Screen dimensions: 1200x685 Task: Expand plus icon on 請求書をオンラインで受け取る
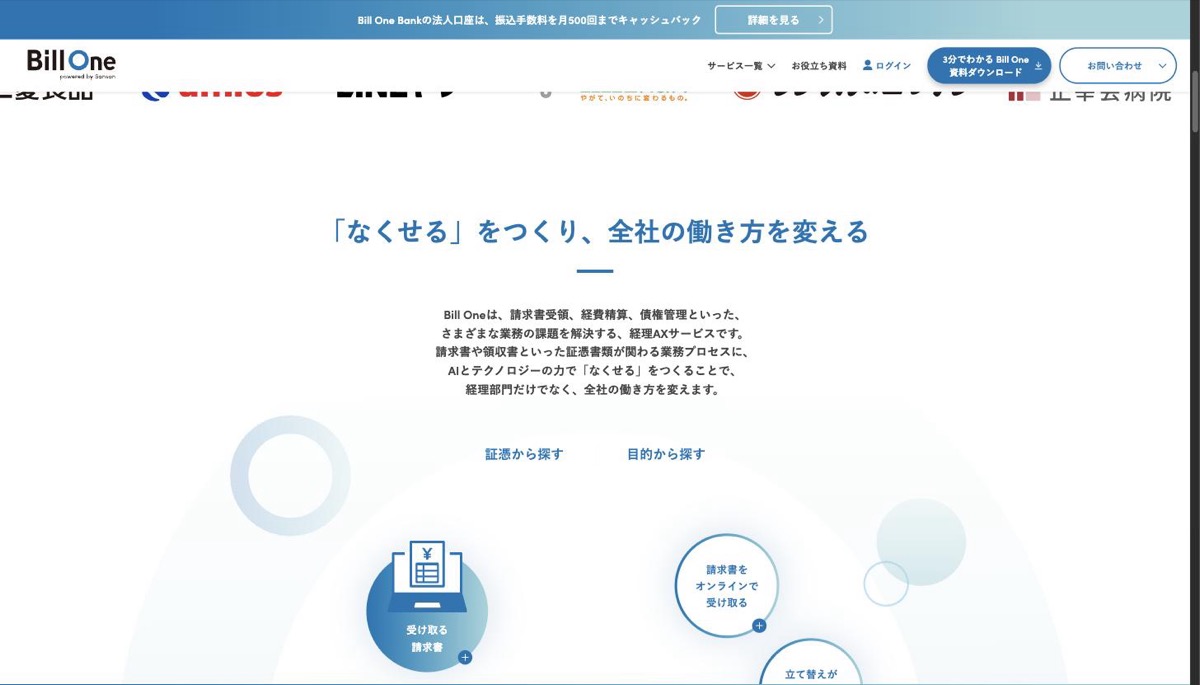[759, 626]
